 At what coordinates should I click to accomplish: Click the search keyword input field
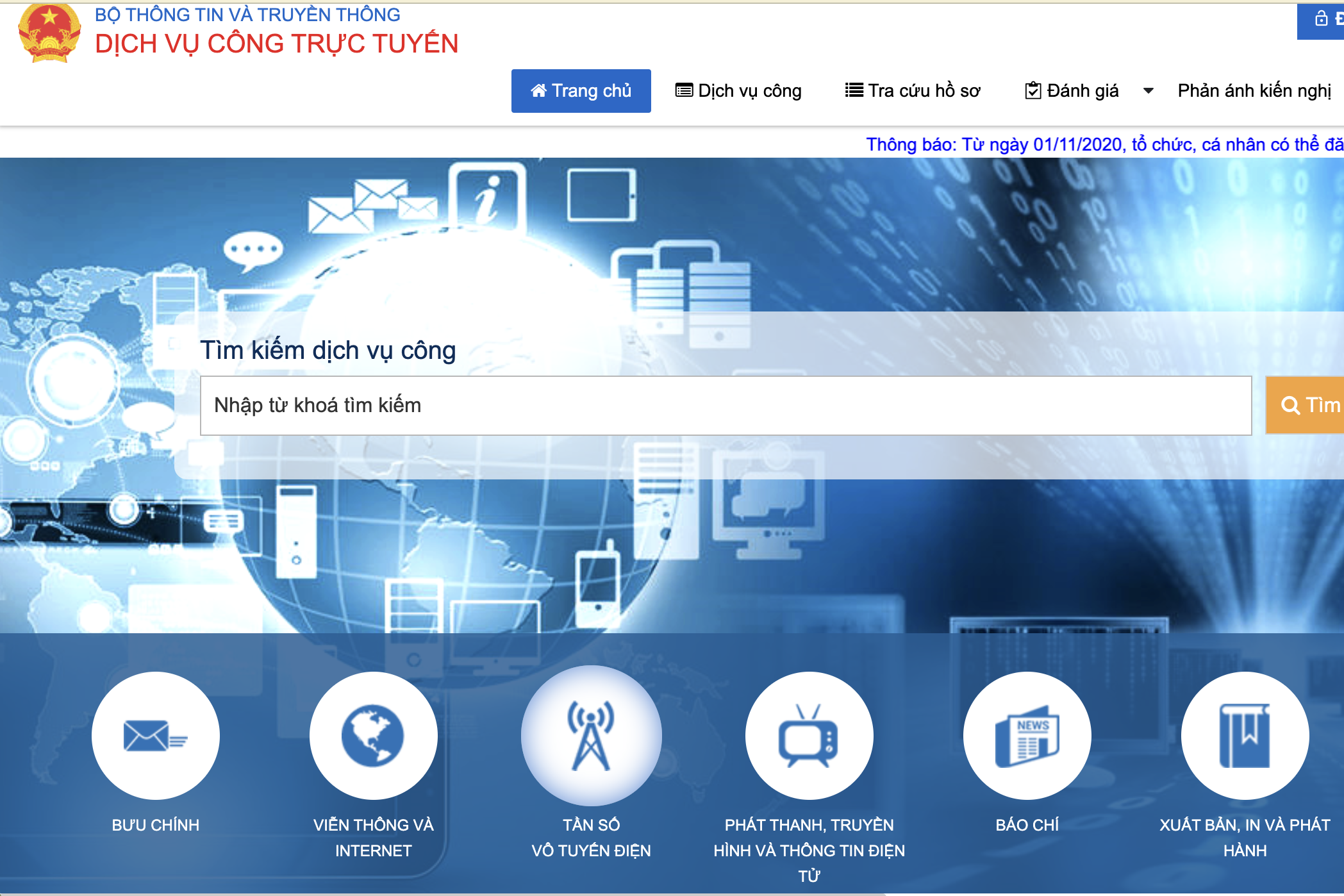pos(728,405)
